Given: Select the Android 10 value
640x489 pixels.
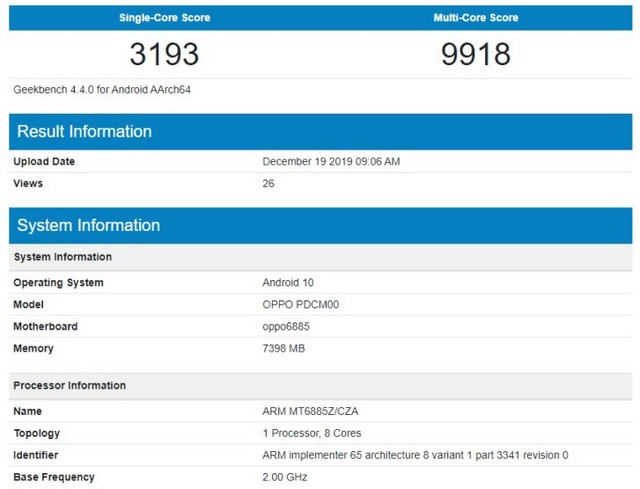Looking at the screenshot, I should pos(288,282).
